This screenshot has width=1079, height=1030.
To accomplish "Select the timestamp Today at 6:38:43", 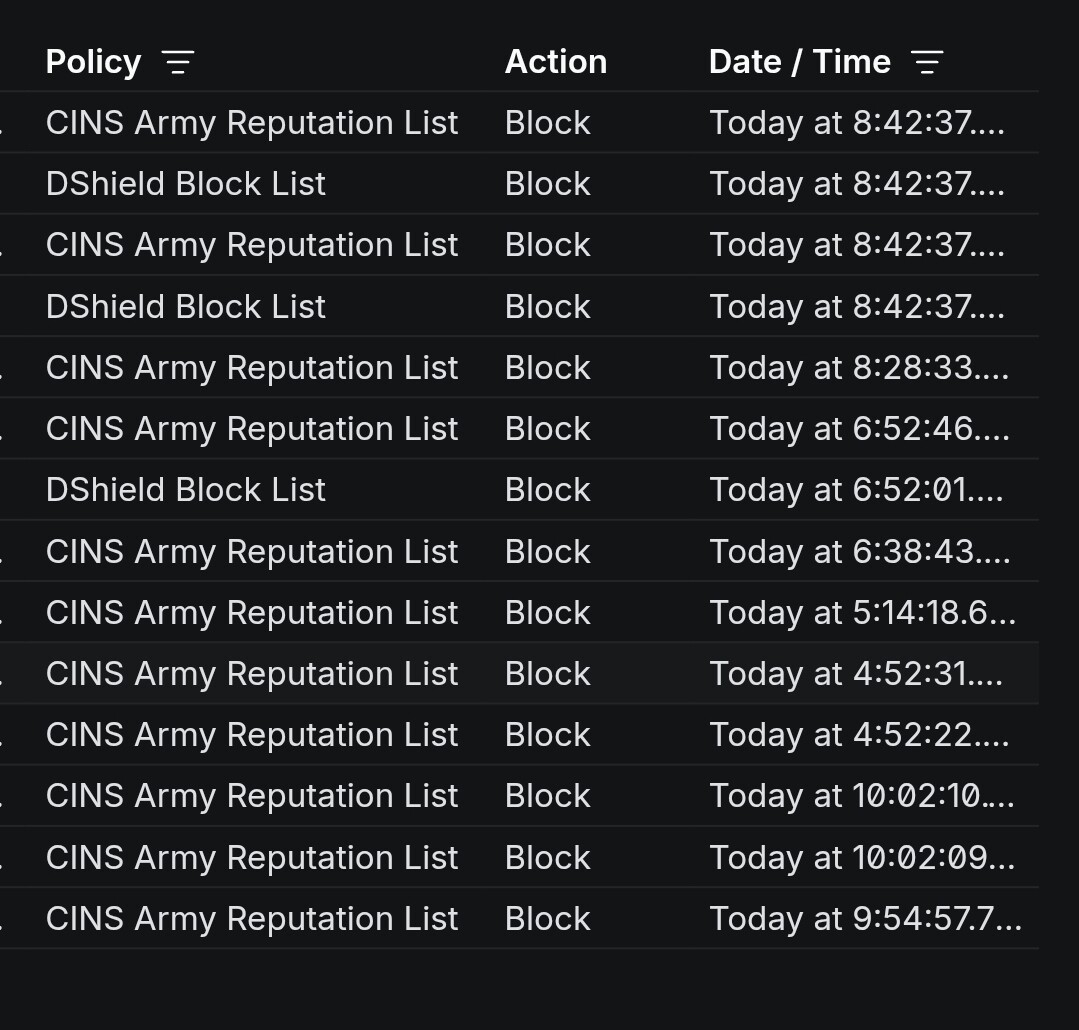I will (x=858, y=552).
